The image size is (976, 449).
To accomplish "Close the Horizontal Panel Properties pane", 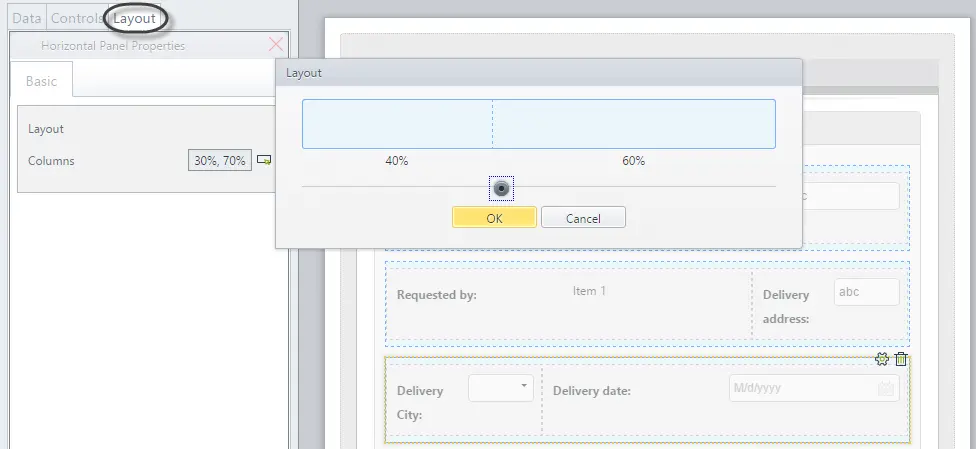I will [x=276, y=44].
